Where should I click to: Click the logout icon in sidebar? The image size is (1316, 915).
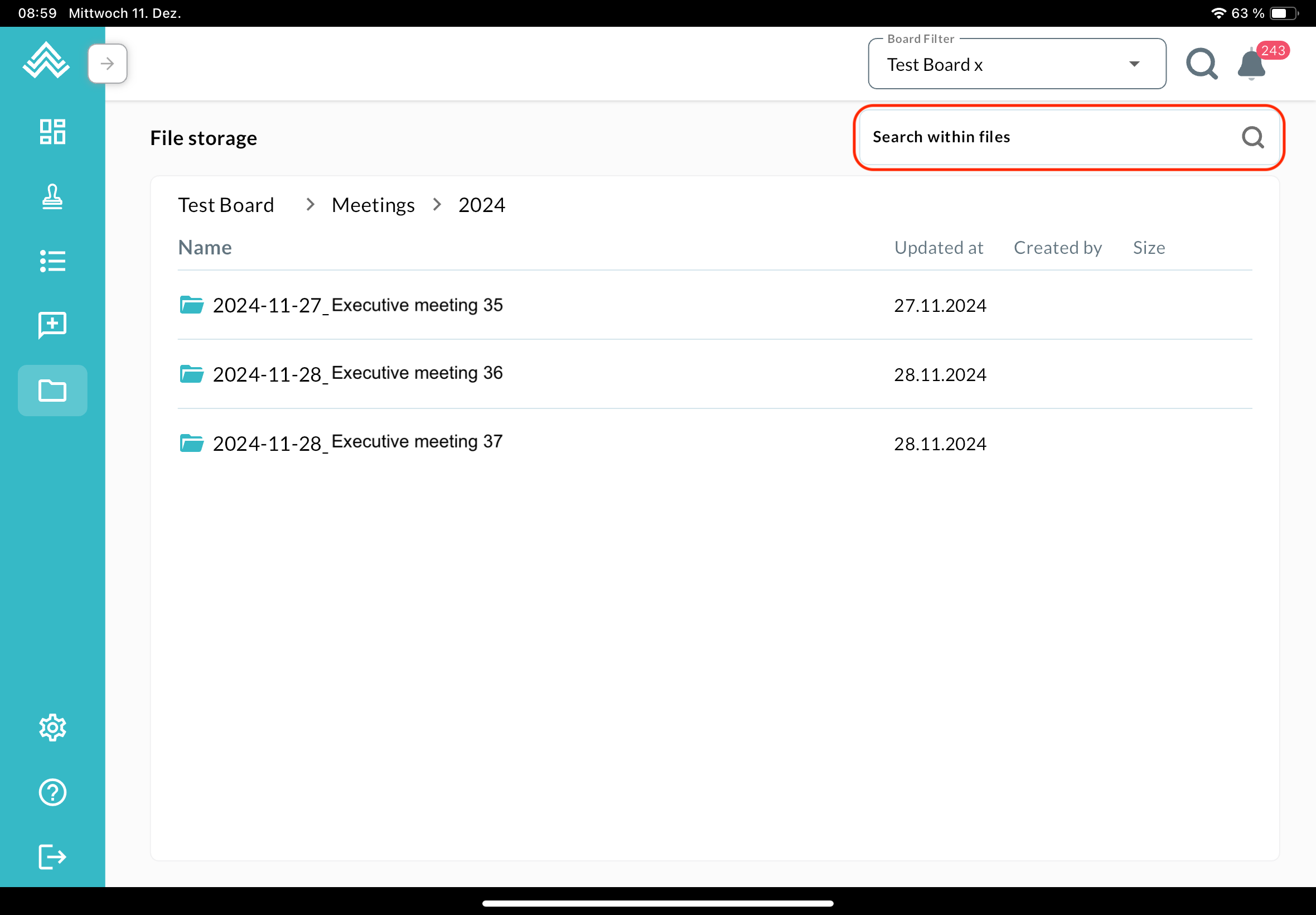(52, 857)
